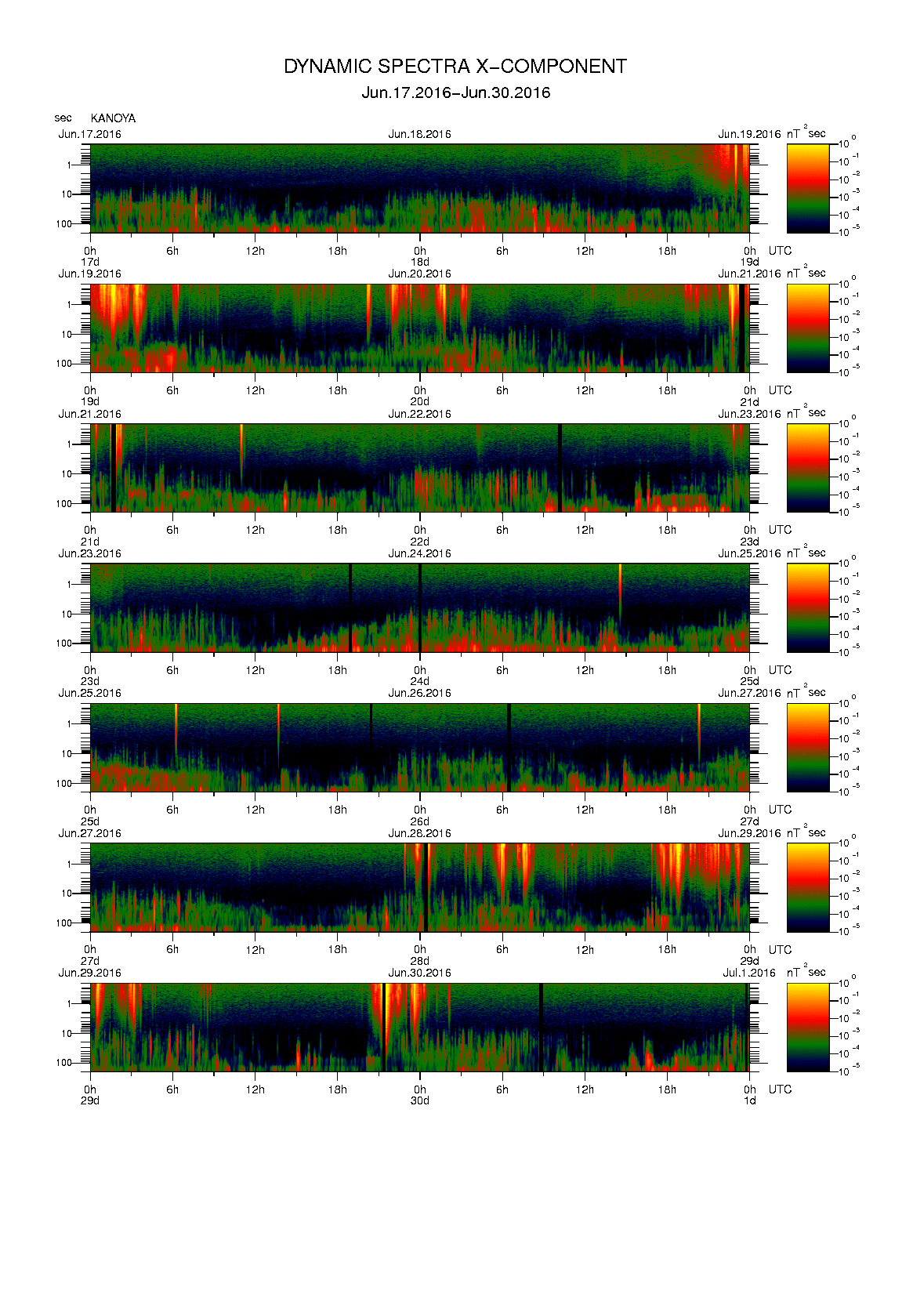913x1316 pixels.
Task: Click the spectrogram panel spanning Jun.25 to Jun.27
Action: 420,748
